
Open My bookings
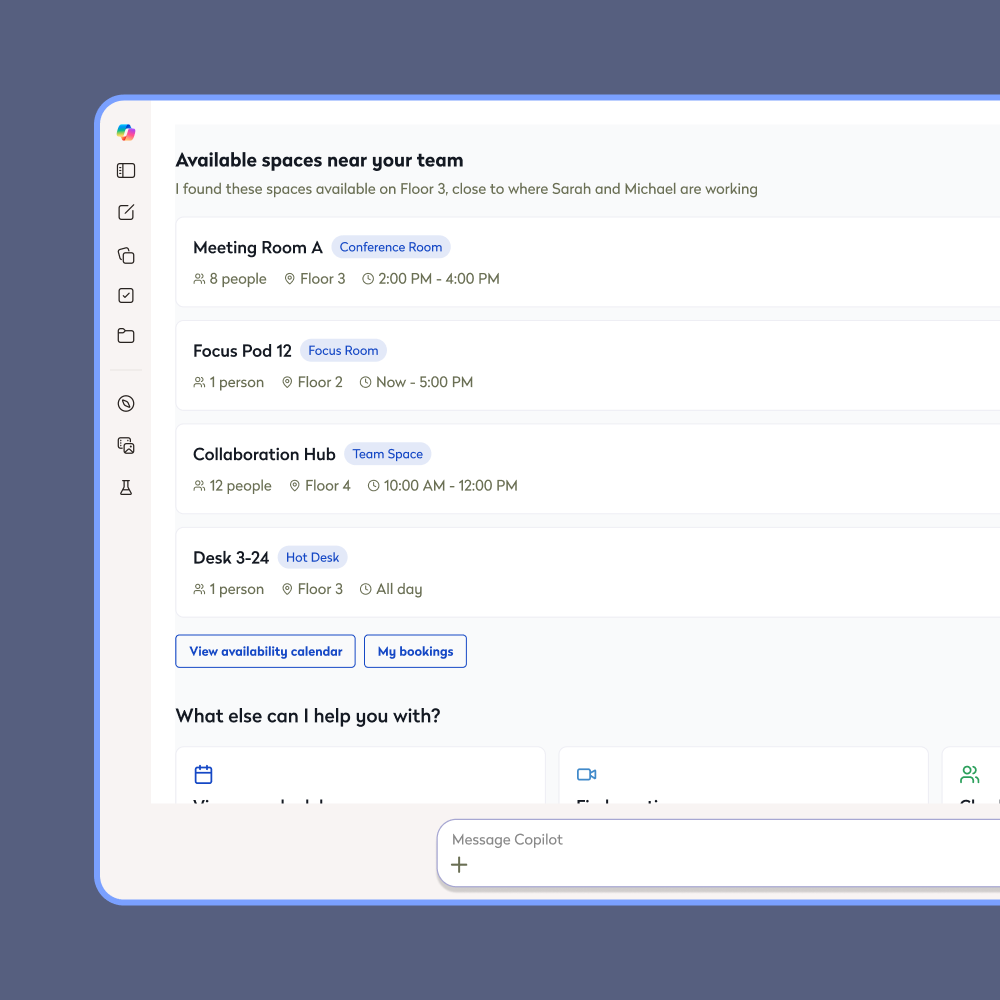pyautogui.click(x=415, y=651)
